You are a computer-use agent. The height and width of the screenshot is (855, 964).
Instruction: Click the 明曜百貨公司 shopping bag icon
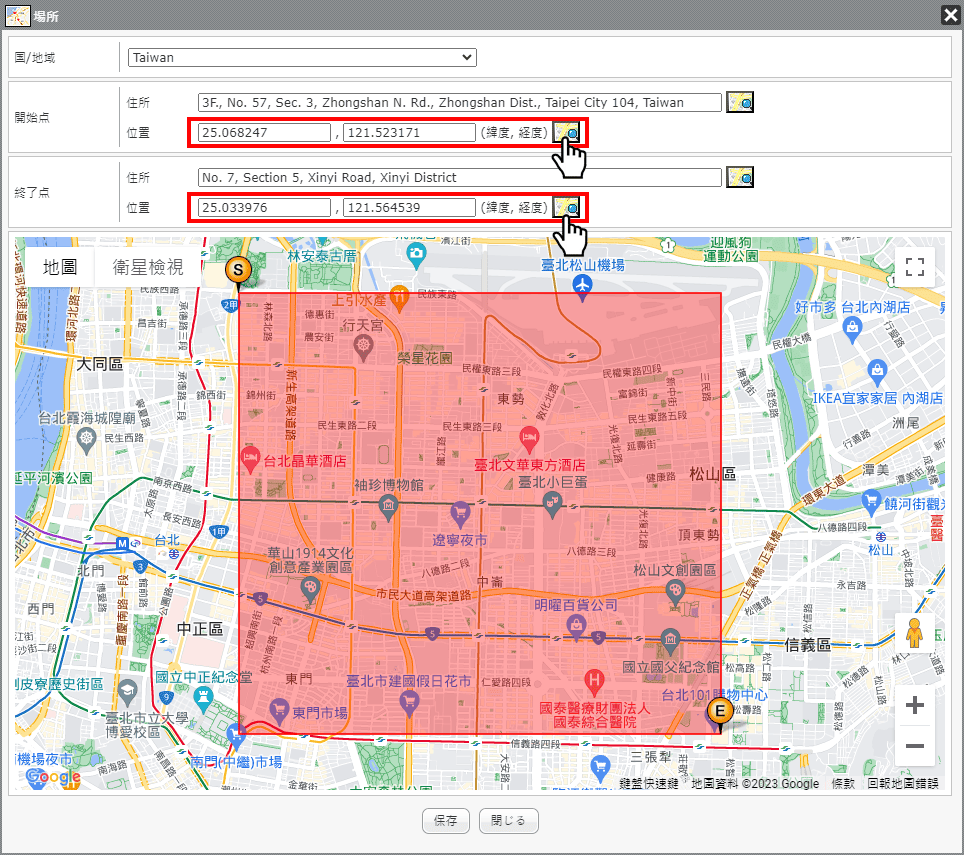tap(576, 627)
